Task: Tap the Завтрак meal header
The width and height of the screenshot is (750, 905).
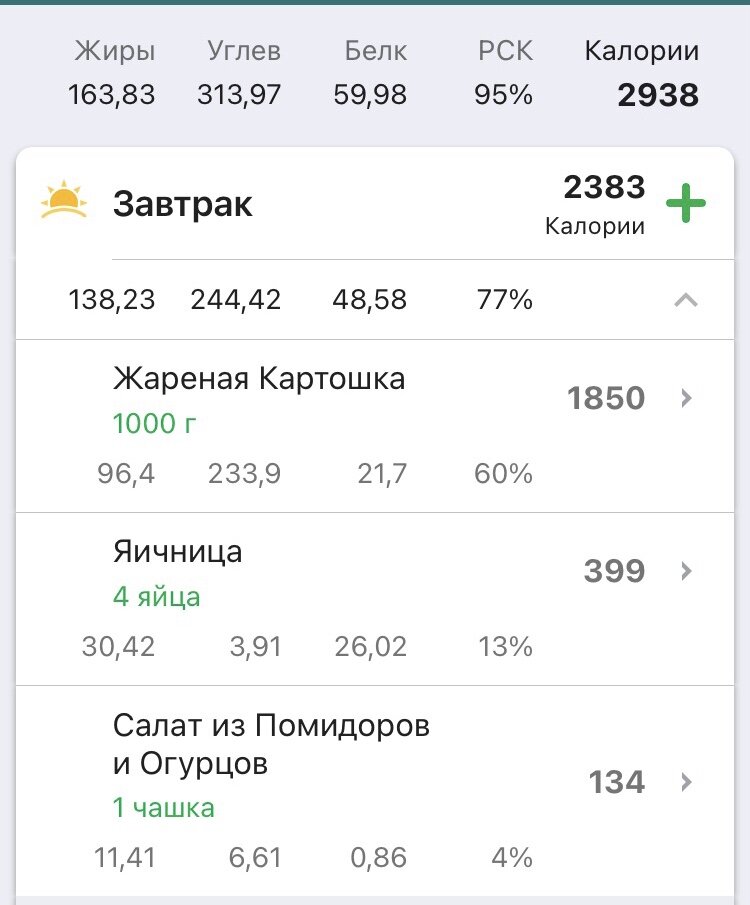Action: 182,204
